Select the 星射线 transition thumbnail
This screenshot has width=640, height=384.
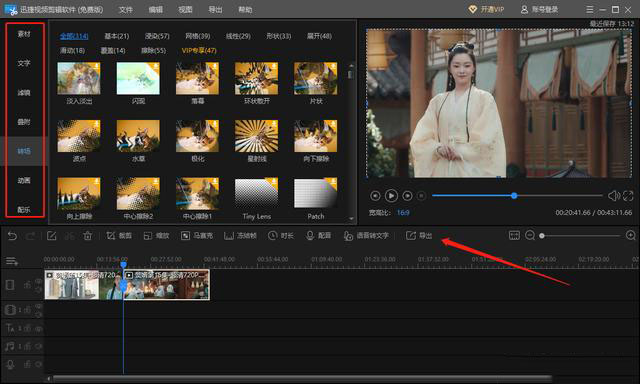tap(256, 136)
